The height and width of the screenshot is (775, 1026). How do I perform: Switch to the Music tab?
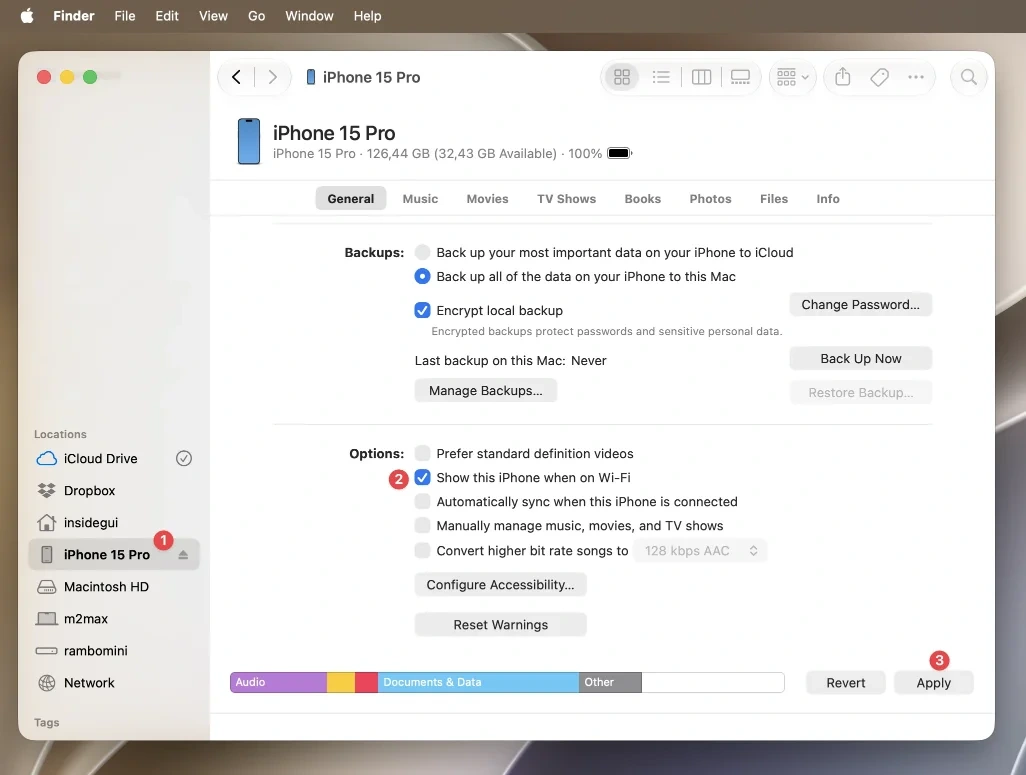420,198
